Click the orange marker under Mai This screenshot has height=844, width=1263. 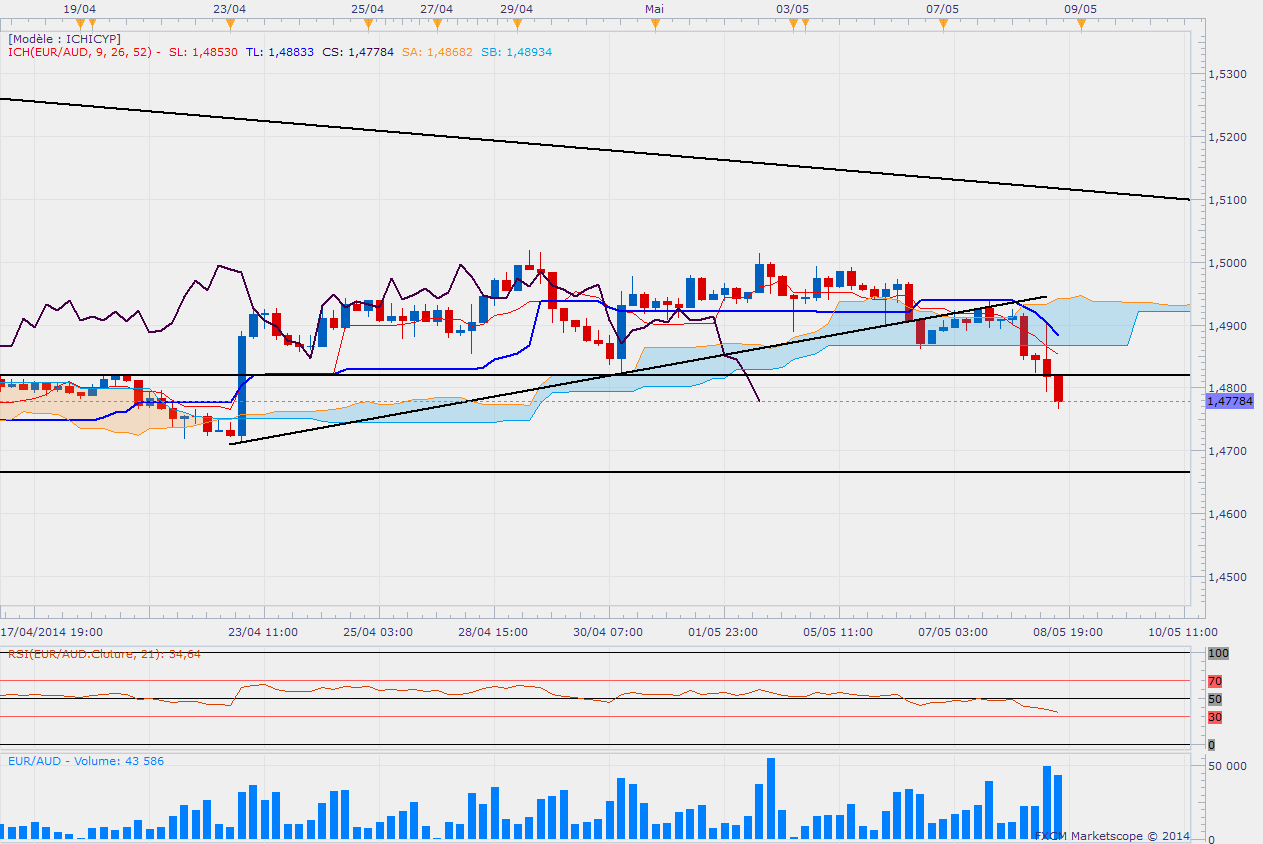tap(655, 22)
